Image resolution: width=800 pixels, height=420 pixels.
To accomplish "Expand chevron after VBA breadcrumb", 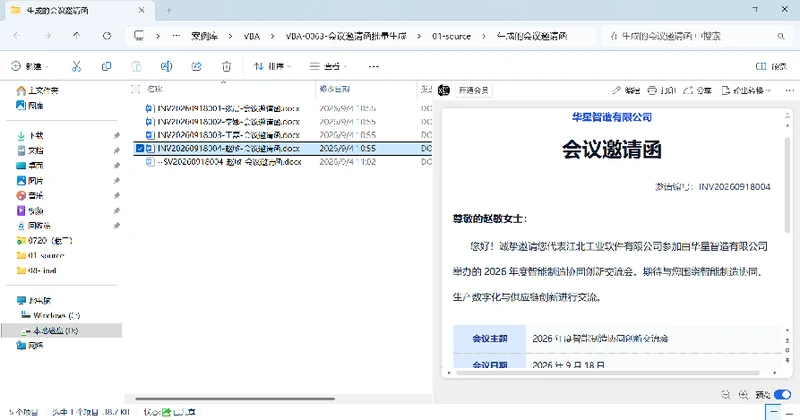I will click(272, 36).
